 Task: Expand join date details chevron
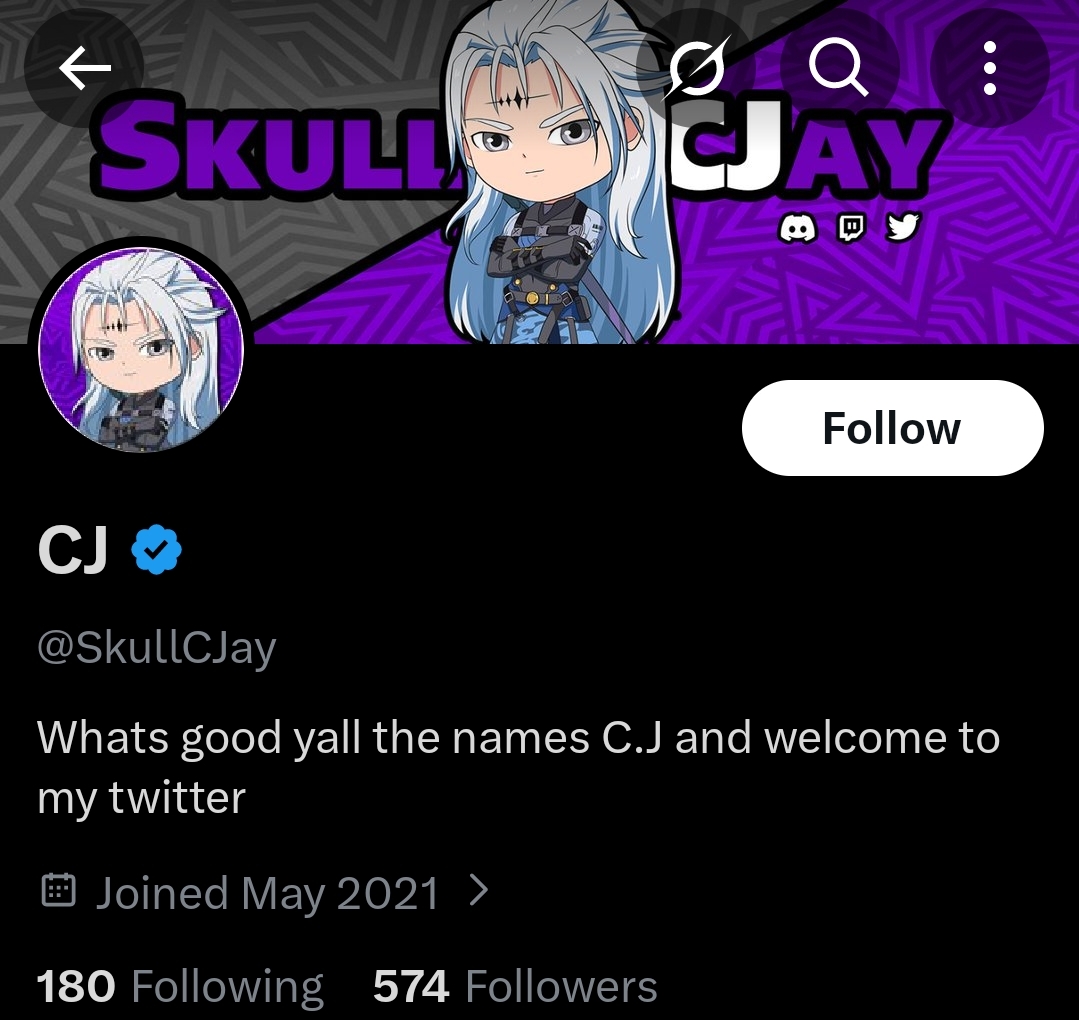[x=478, y=891]
